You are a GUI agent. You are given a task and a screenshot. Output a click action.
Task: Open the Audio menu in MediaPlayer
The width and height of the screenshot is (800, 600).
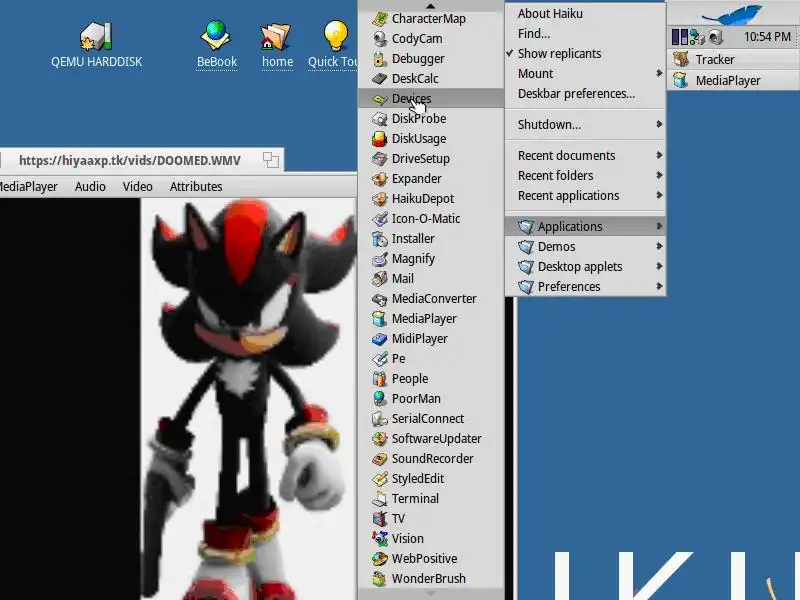90,187
